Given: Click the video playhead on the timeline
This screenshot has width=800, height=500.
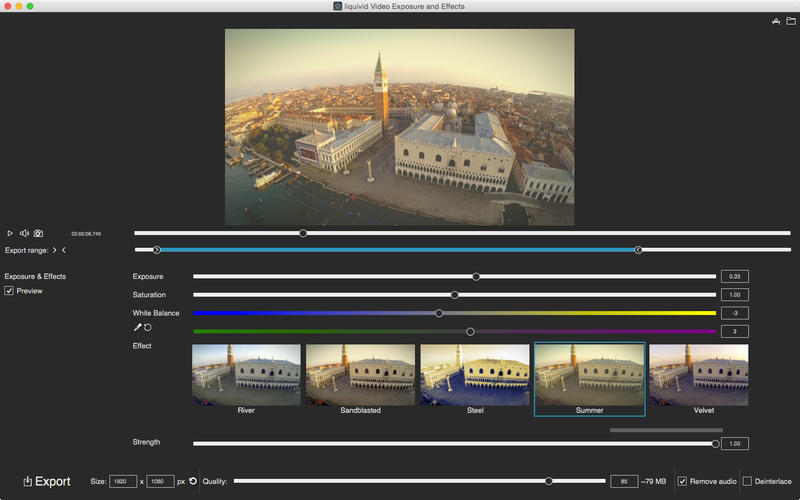Looking at the screenshot, I should coord(303,233).
